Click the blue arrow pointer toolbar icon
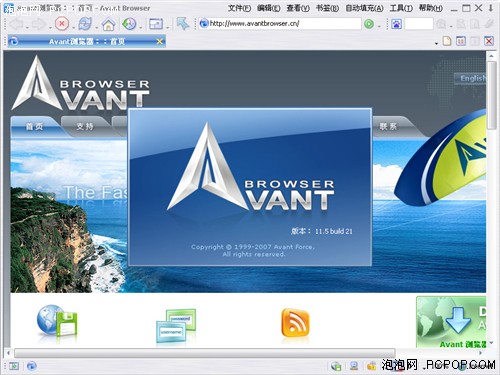Viewport: 500px width, 375px height. coord(183,24)
